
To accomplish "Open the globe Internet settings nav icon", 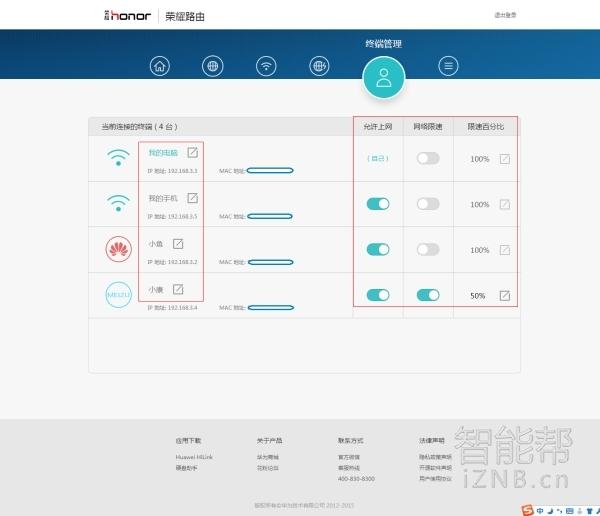I will point(213,66).
